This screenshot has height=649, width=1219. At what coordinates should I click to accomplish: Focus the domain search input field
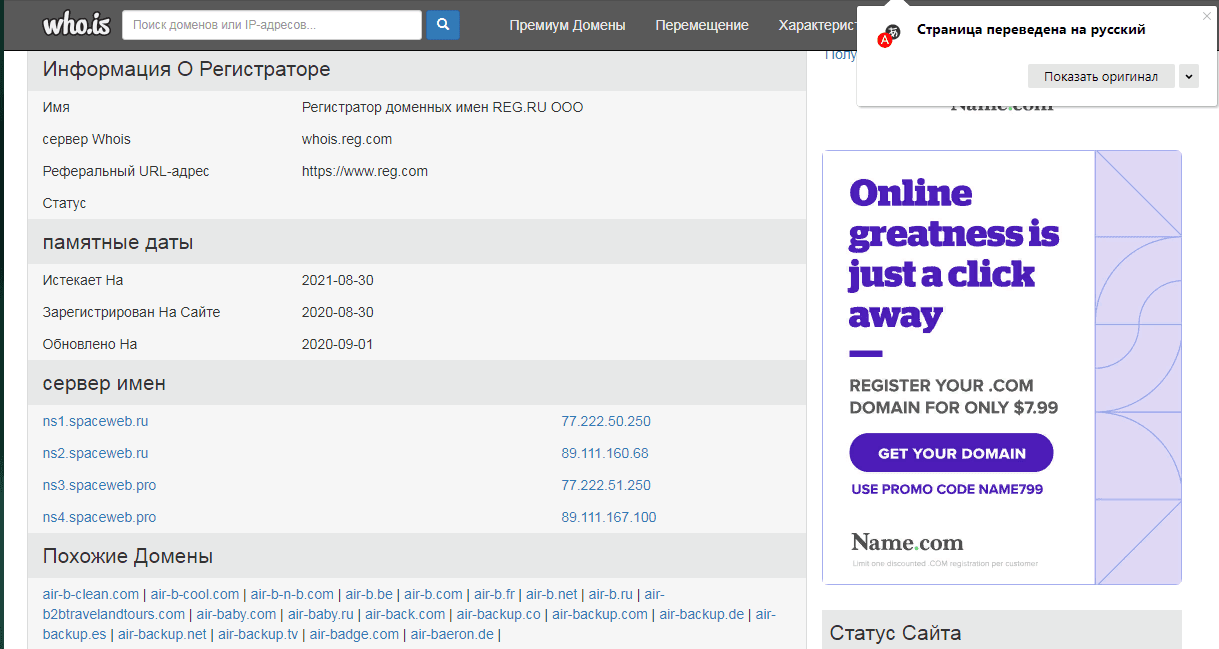271,25
